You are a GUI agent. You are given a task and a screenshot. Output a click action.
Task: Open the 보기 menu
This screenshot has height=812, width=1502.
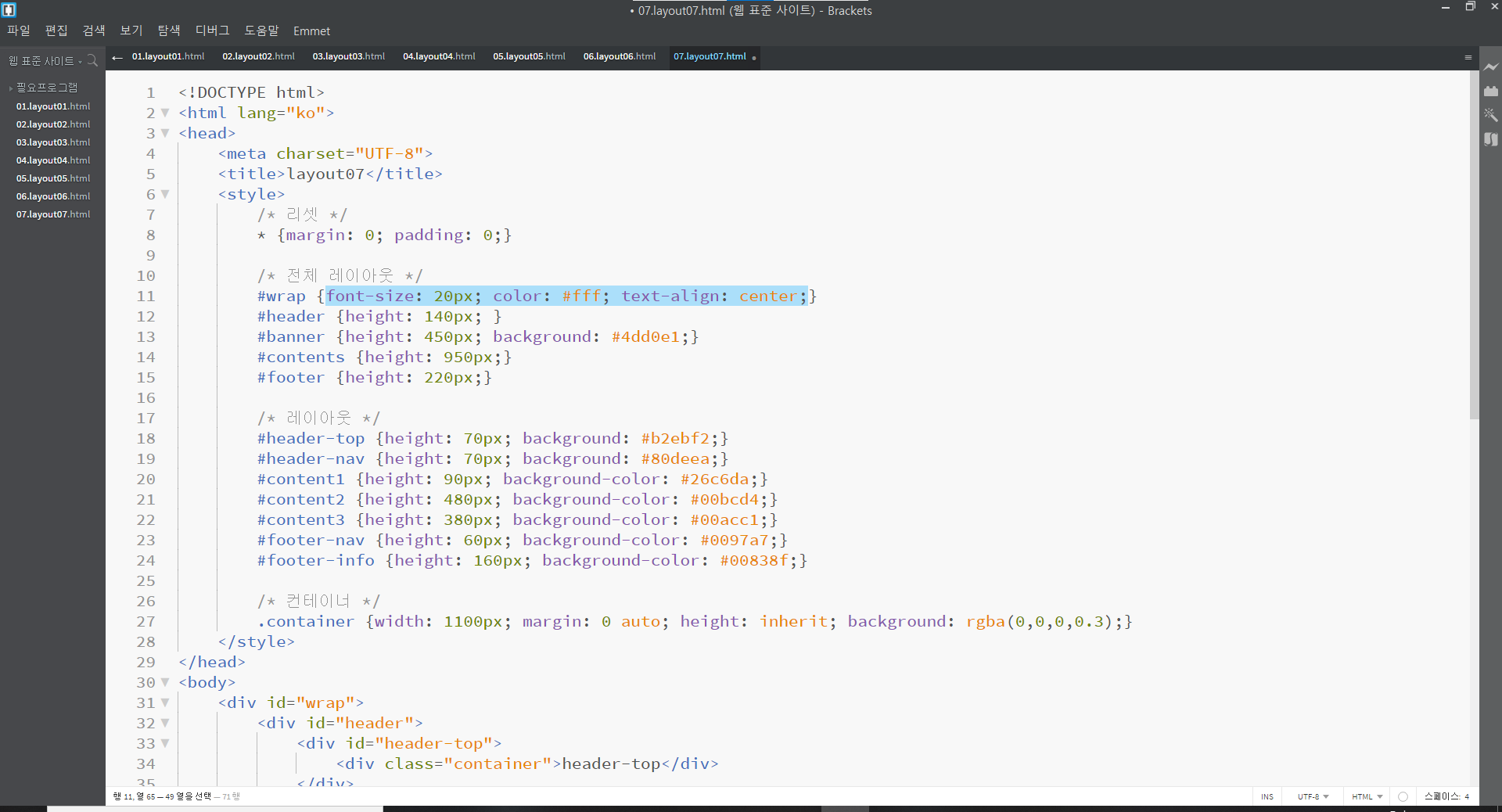tap(131, 31)
